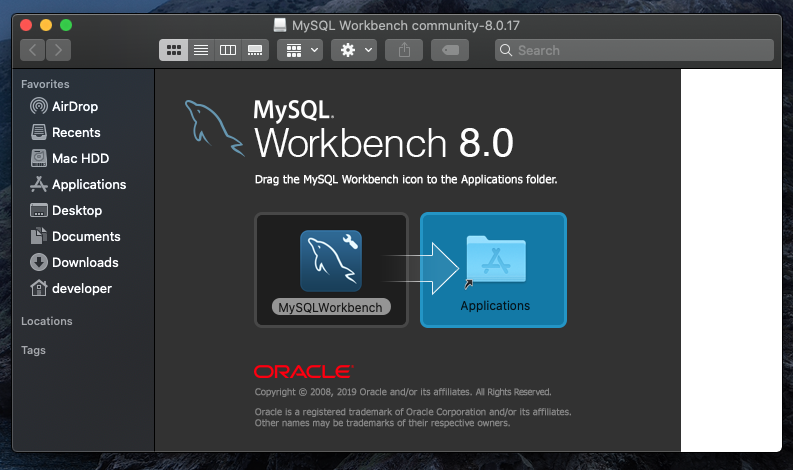Switch to column view

tap(228, 50)
